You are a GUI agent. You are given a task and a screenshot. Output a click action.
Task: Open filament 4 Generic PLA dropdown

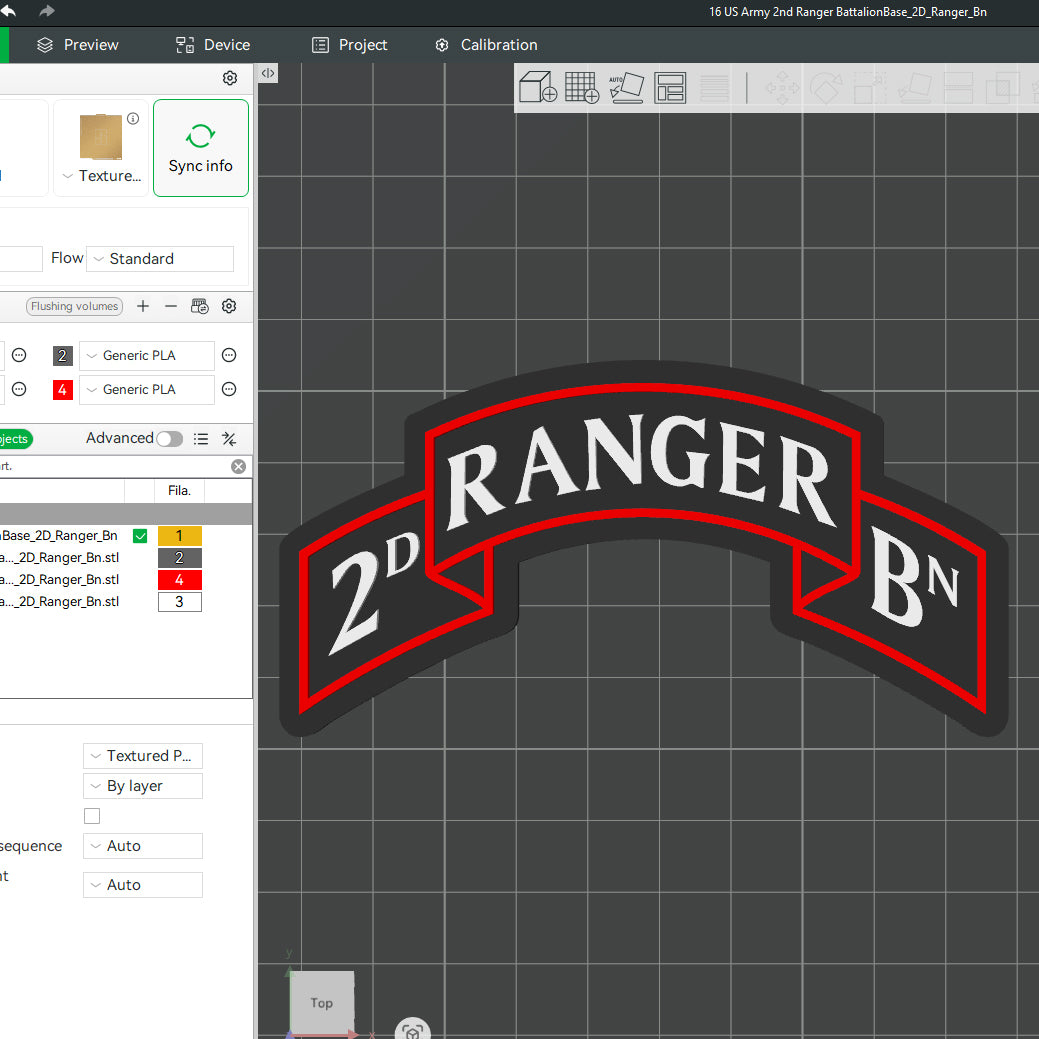click(x=147, y=390)
